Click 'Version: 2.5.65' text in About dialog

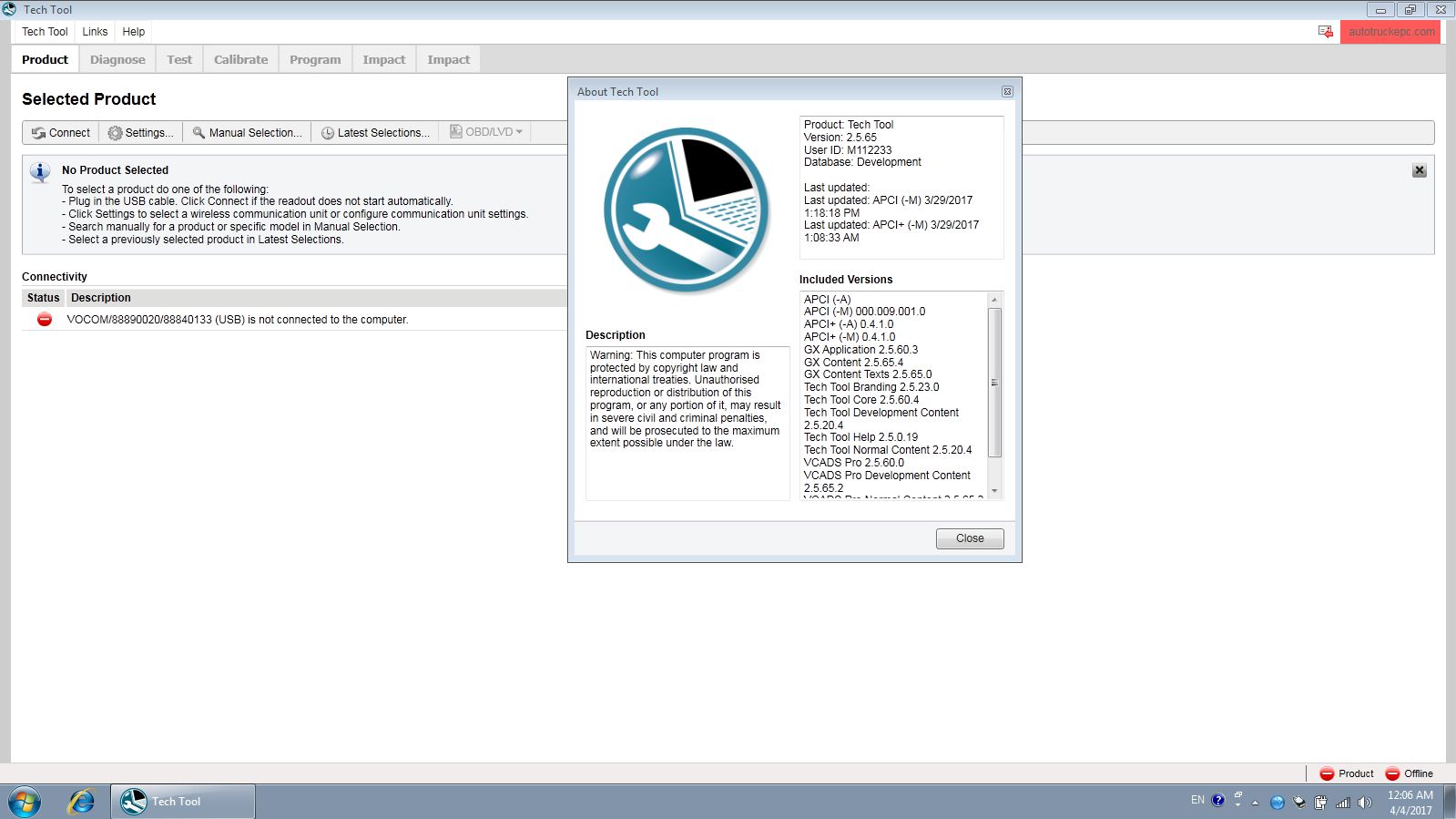(x=840, y=138)
